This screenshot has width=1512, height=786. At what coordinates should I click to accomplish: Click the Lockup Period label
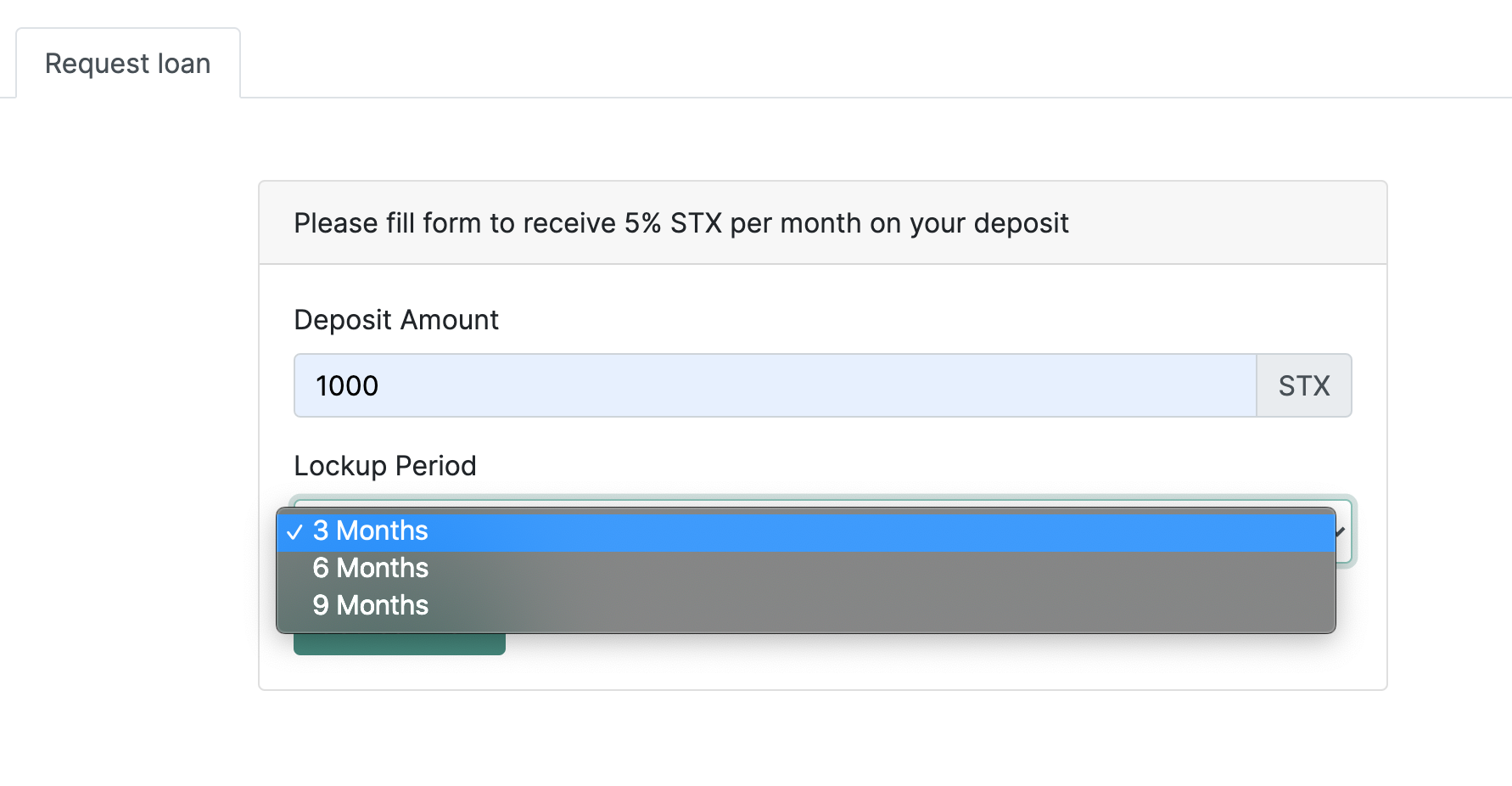coord(384,466)
